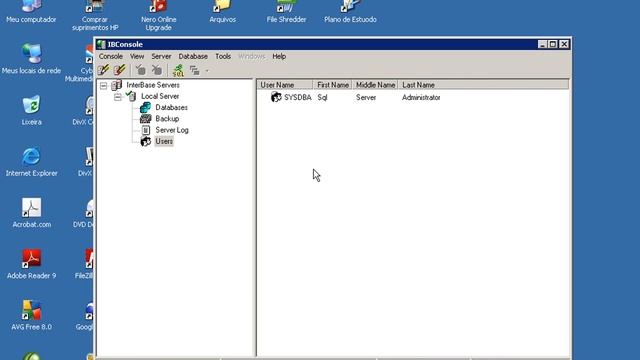Launch the Interactive SQL toolbar icon
This screenshot has height=360, width=640.
(x=178, y=71)
